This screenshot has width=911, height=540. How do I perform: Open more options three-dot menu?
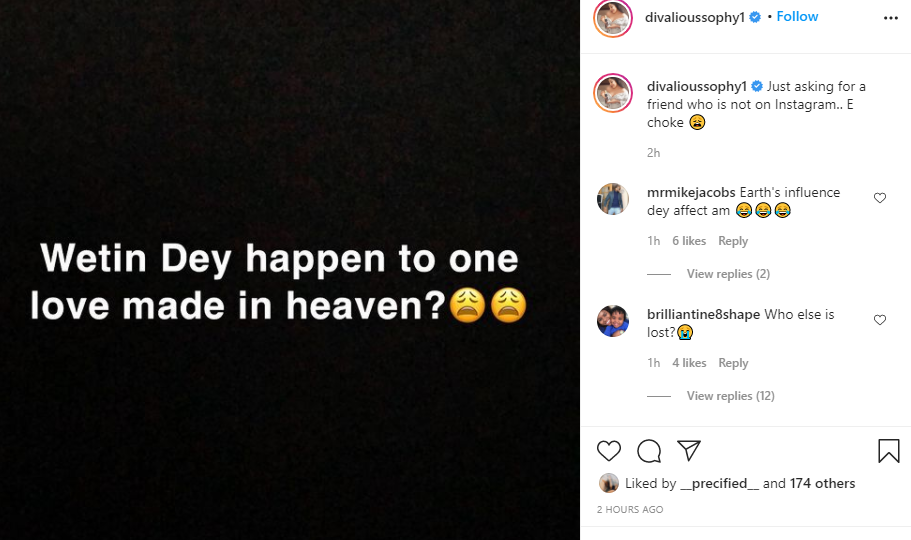891,18
